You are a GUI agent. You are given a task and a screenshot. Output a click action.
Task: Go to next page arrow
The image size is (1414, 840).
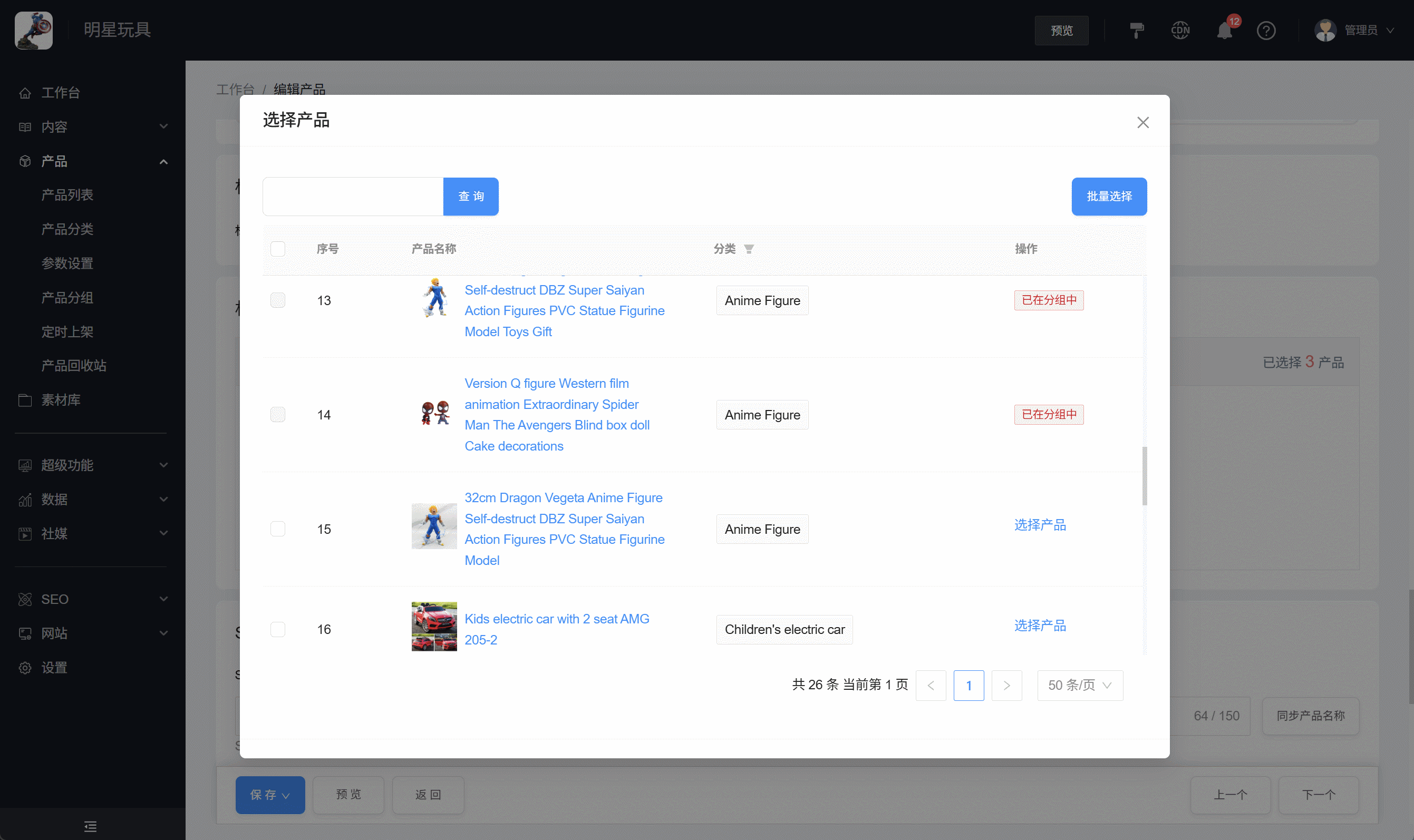click(1006, 686)
